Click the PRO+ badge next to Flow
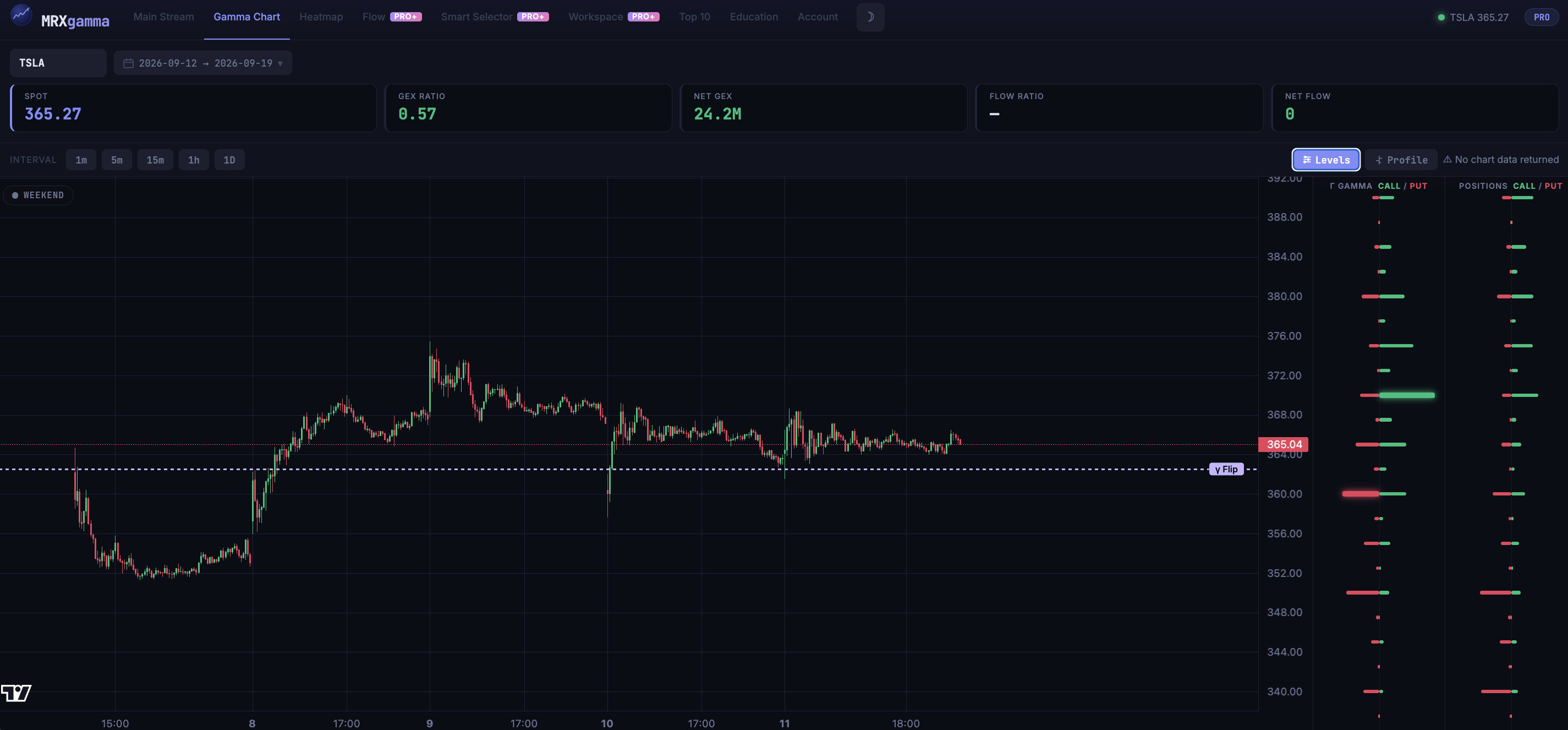Image resolution: width=1568 pixels, height=730 pixels. pyautogui.click(x=405, y=17)
